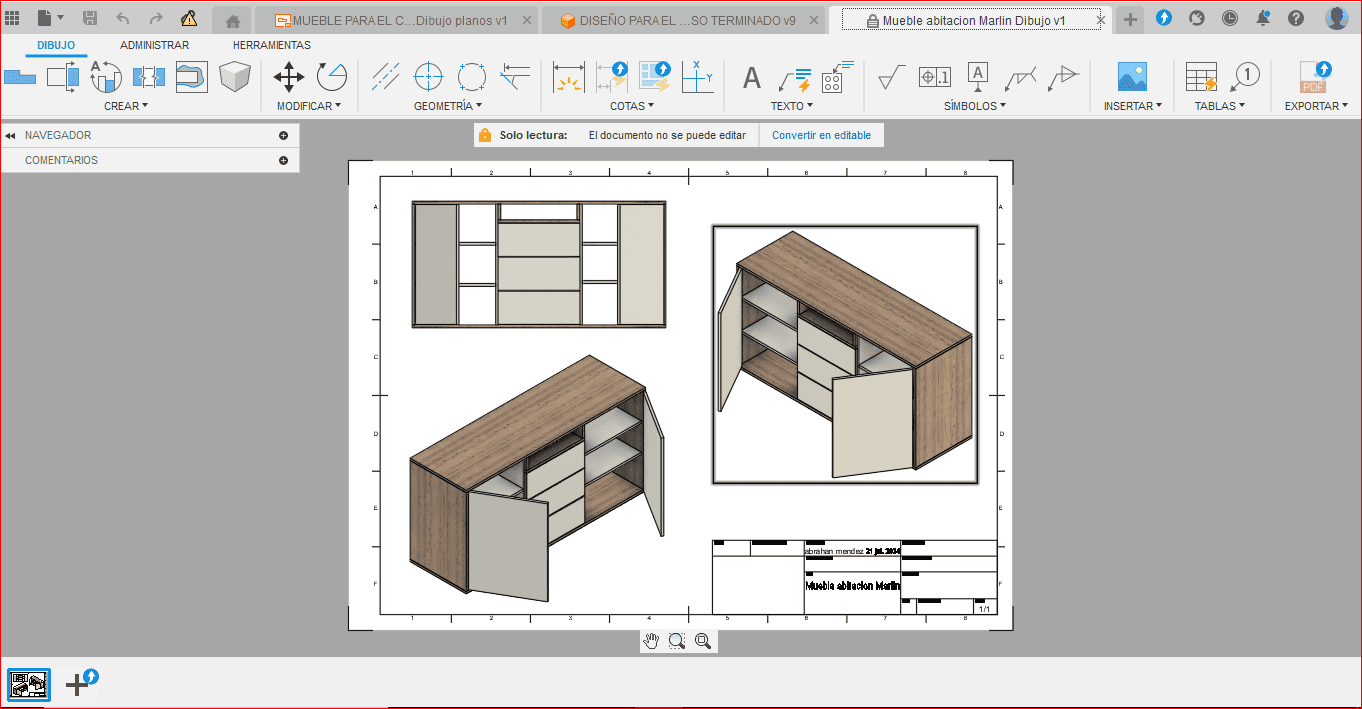Expand the Navegador panel
The width and height of the screenshot is (1362, 709).
(283, 135)
